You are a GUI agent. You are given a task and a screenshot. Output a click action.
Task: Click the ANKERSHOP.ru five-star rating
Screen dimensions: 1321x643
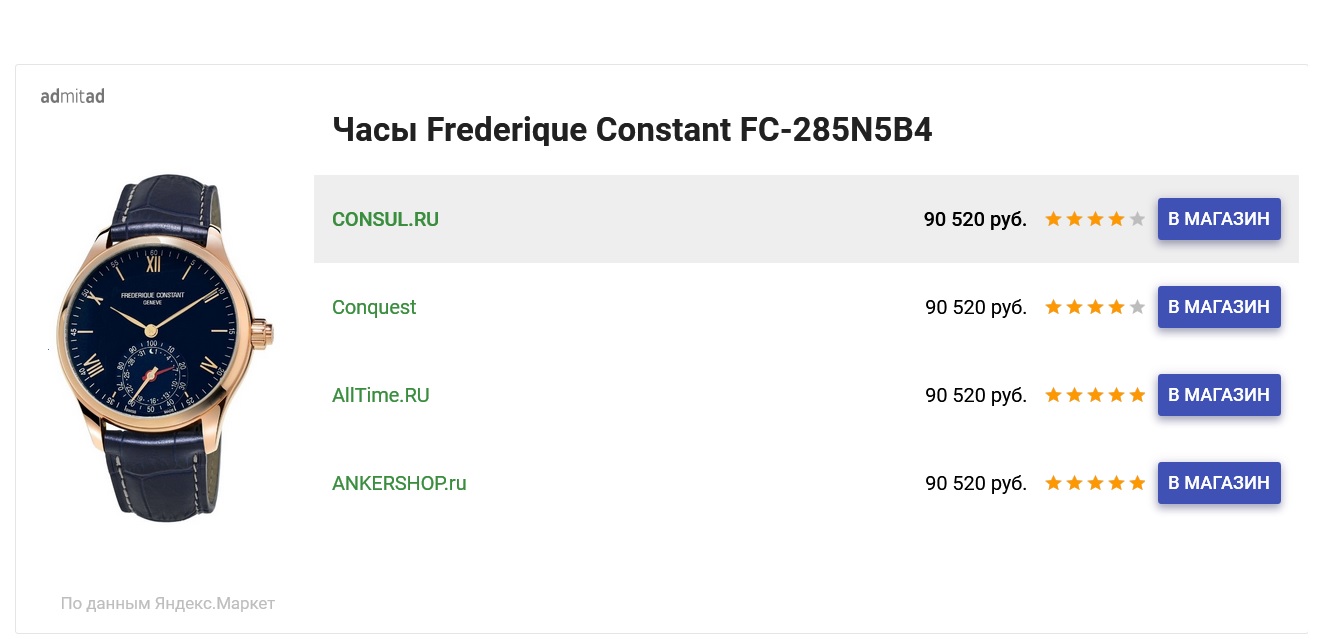[x=1095, y=483]
